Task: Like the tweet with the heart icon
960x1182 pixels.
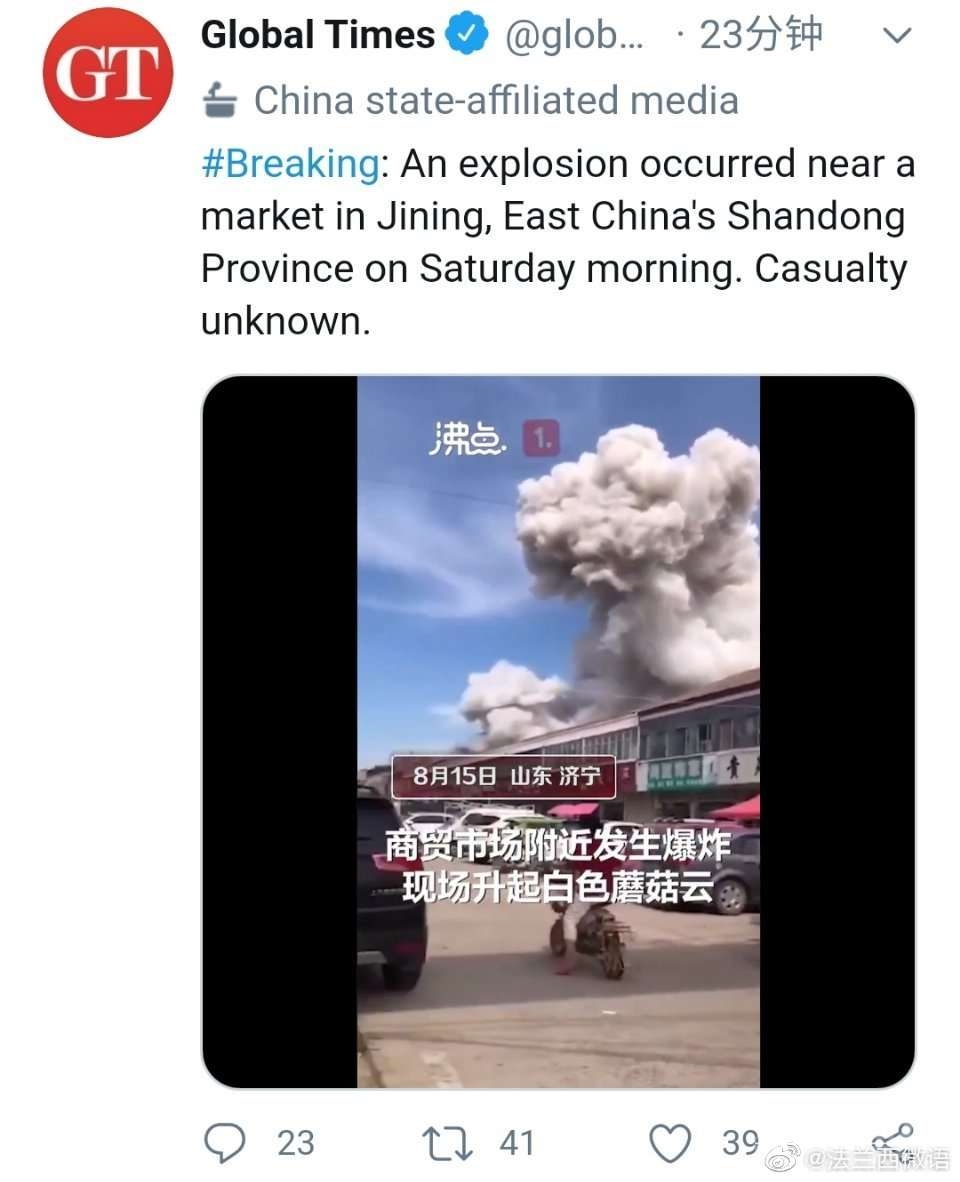Action: (670, 1144)
